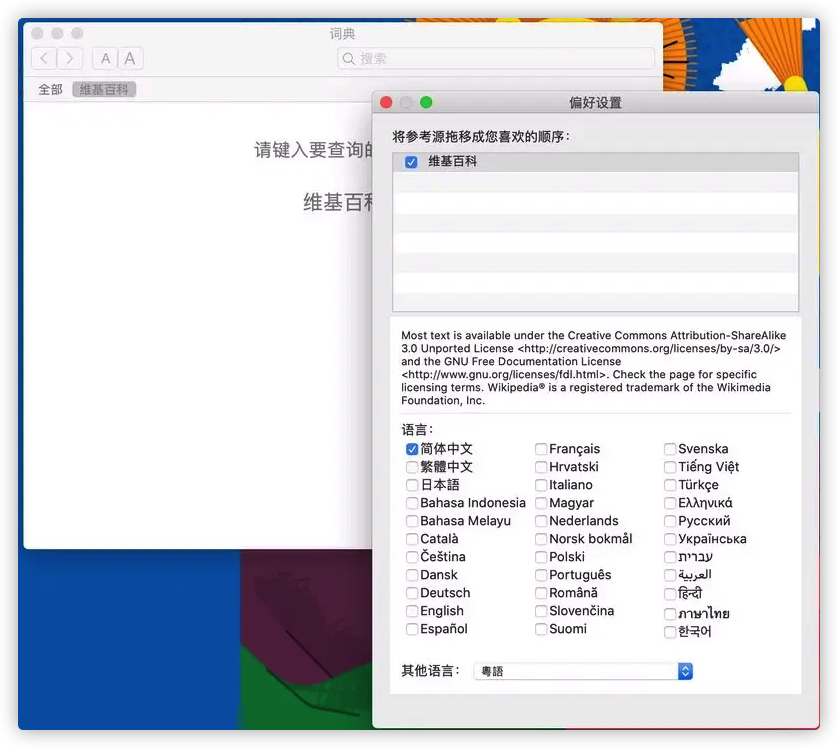Select 维基百科 row in source list
The width and height of the screenshot is (838, 748).
tap(595, 162)
